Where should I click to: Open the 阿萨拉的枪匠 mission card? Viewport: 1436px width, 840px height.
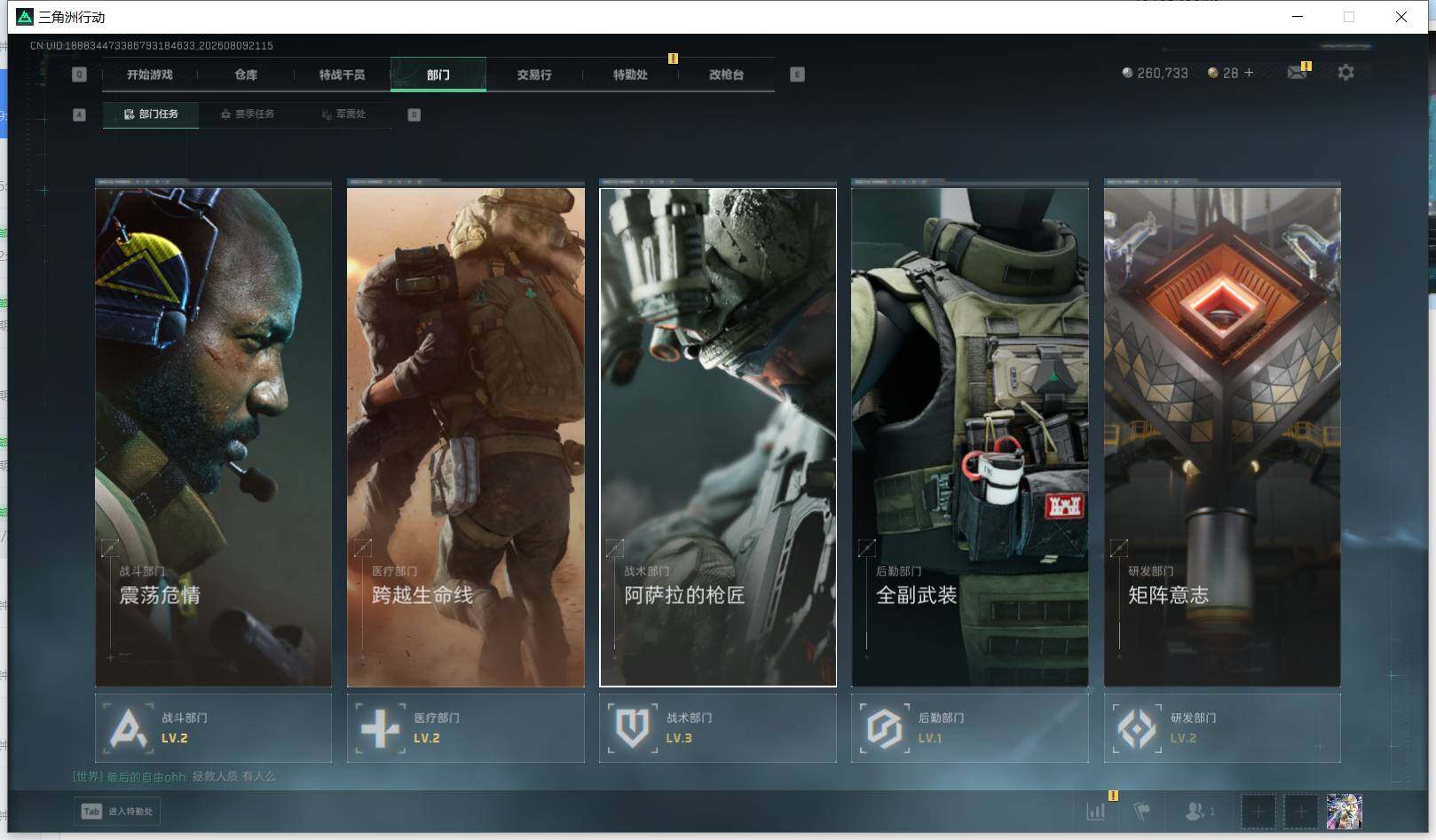click(x=718, y=436)
